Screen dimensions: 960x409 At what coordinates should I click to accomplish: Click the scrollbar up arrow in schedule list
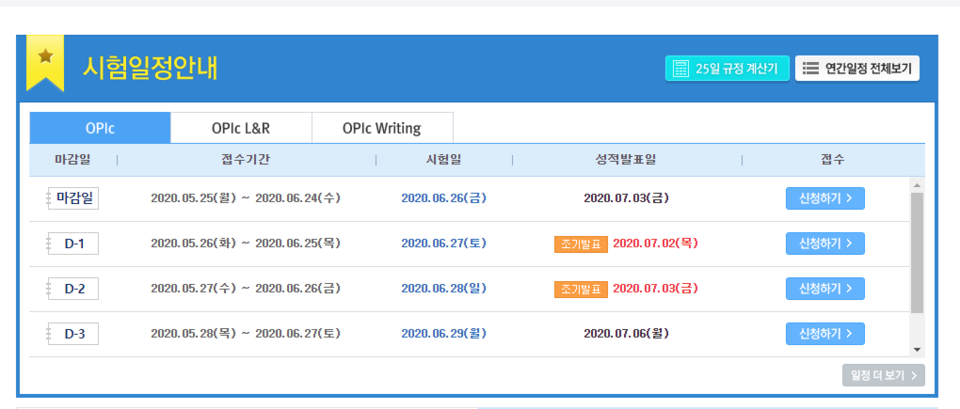[x=917, y=185]
